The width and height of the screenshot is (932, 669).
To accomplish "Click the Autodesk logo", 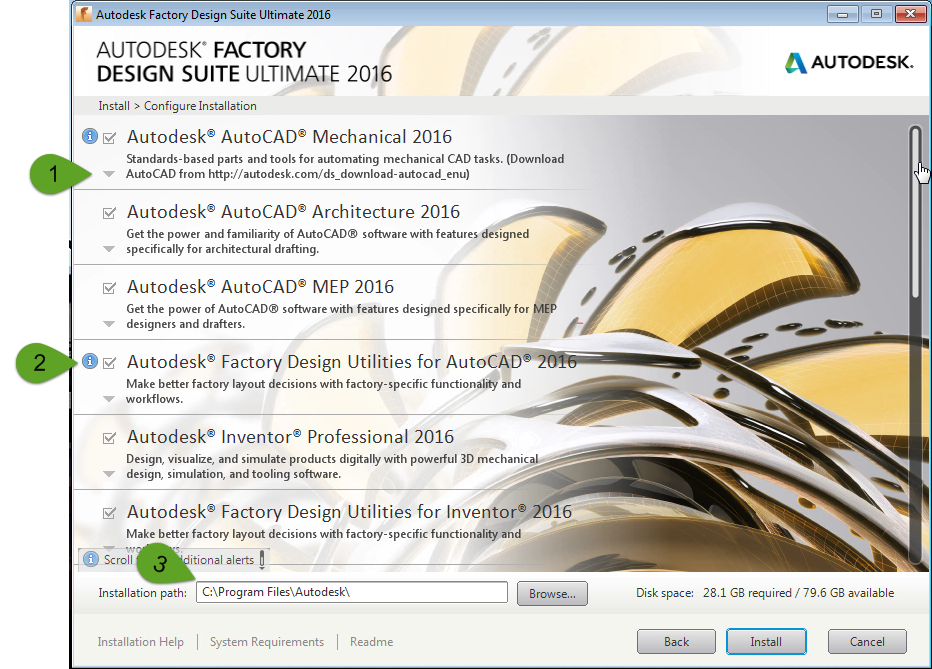I will coord(848,61).
